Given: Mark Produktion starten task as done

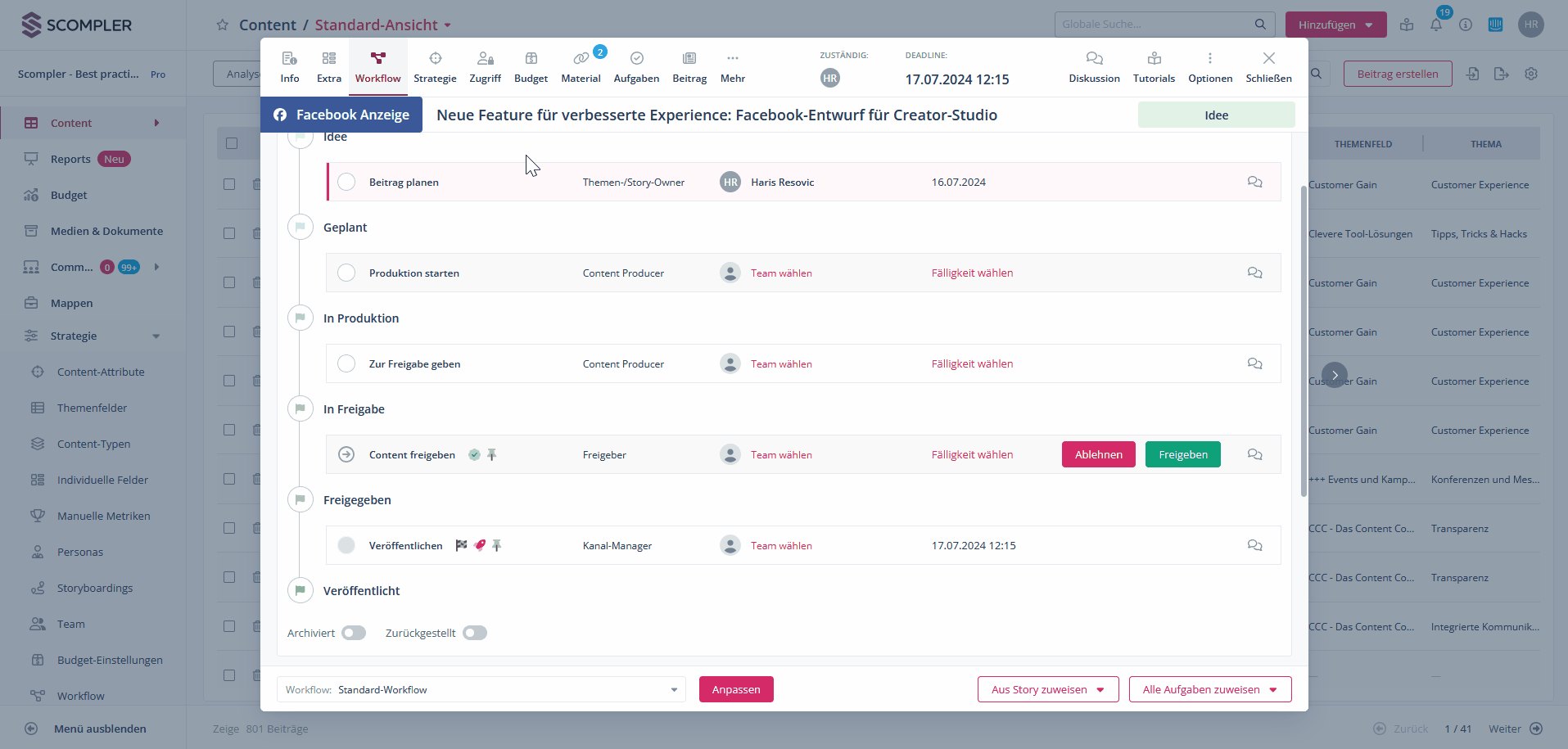Looking at the screenshot, I should pos(346,273).
